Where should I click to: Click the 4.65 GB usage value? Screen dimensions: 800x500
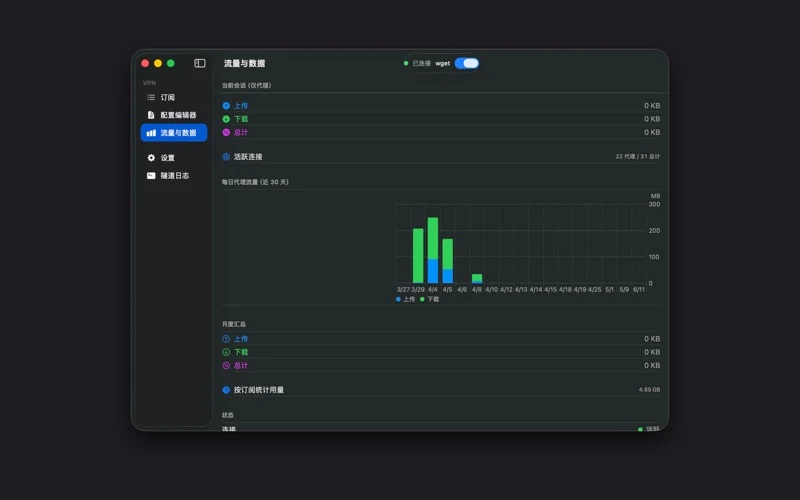pyautogui.click(x=649, y=390)
